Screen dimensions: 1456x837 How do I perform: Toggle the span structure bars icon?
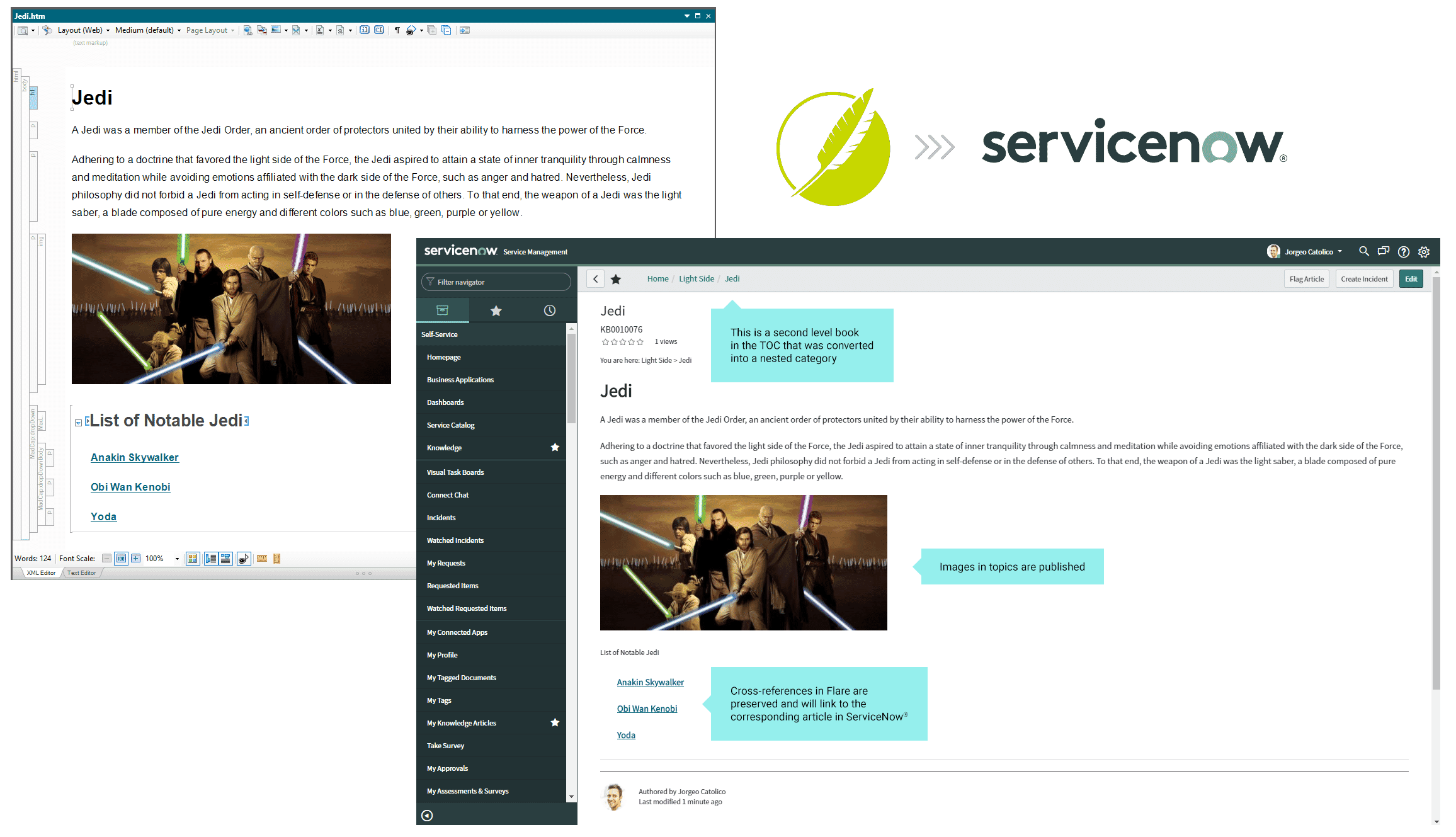click(225, 559)
